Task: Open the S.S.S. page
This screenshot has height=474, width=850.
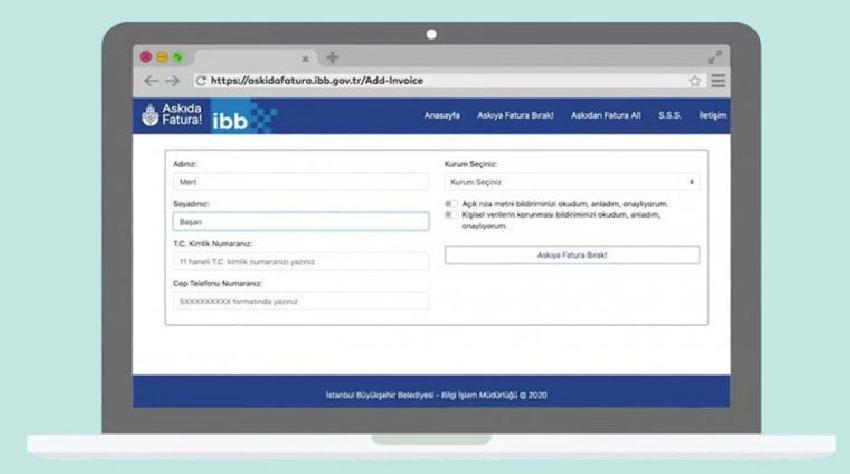Action: [x=669, y=116]
